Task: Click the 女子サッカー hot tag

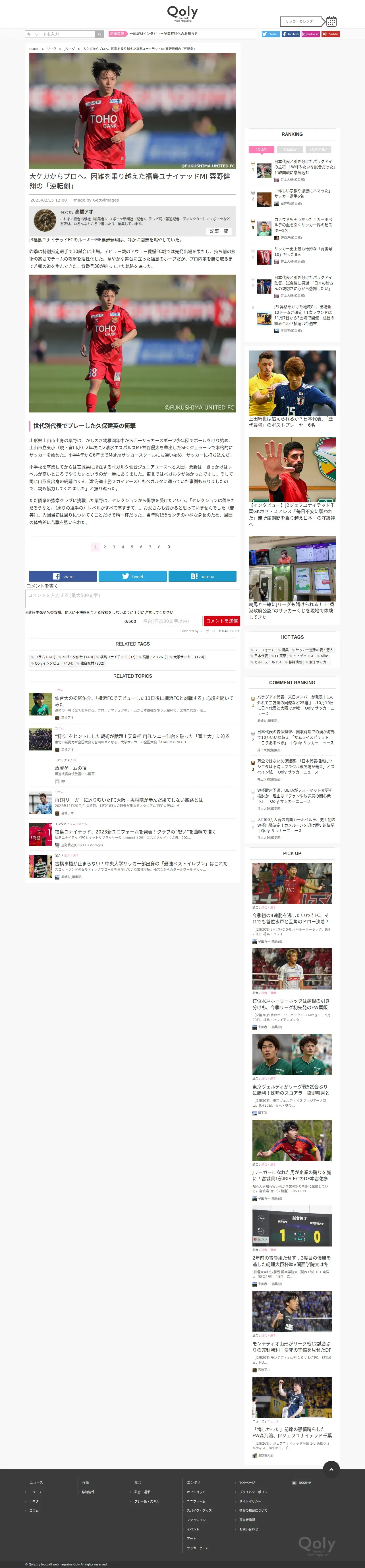Action: click(x=318, y=662)
